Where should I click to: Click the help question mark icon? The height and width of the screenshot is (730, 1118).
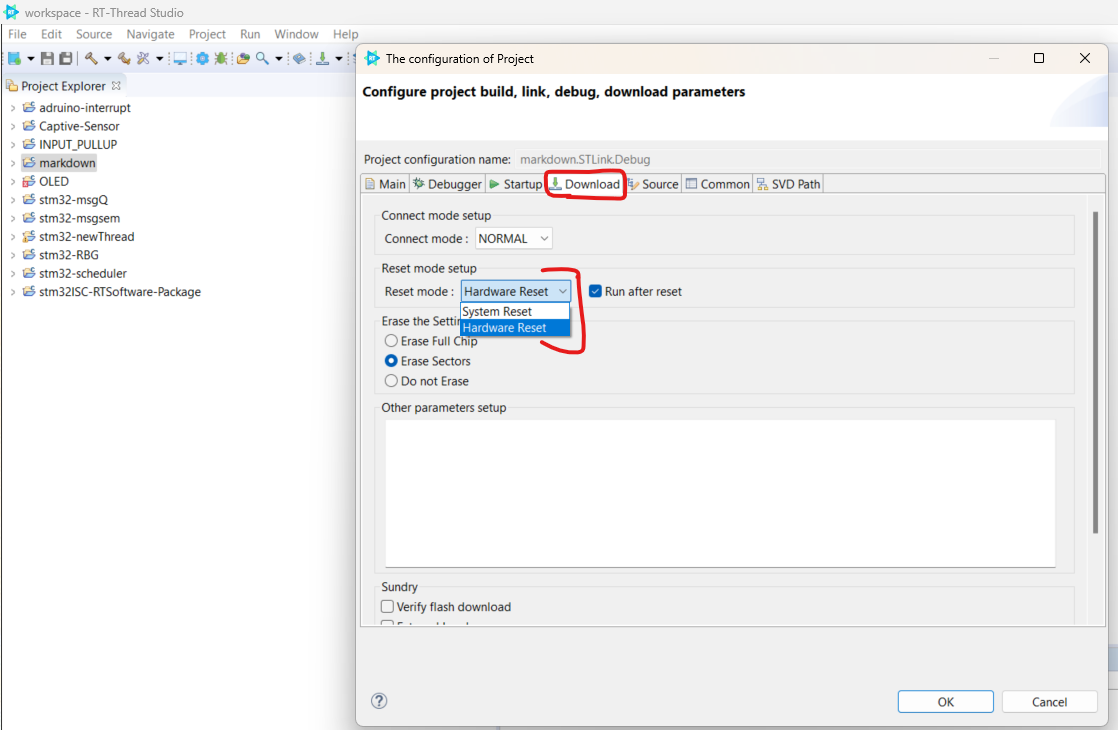[x=379, y=701]
